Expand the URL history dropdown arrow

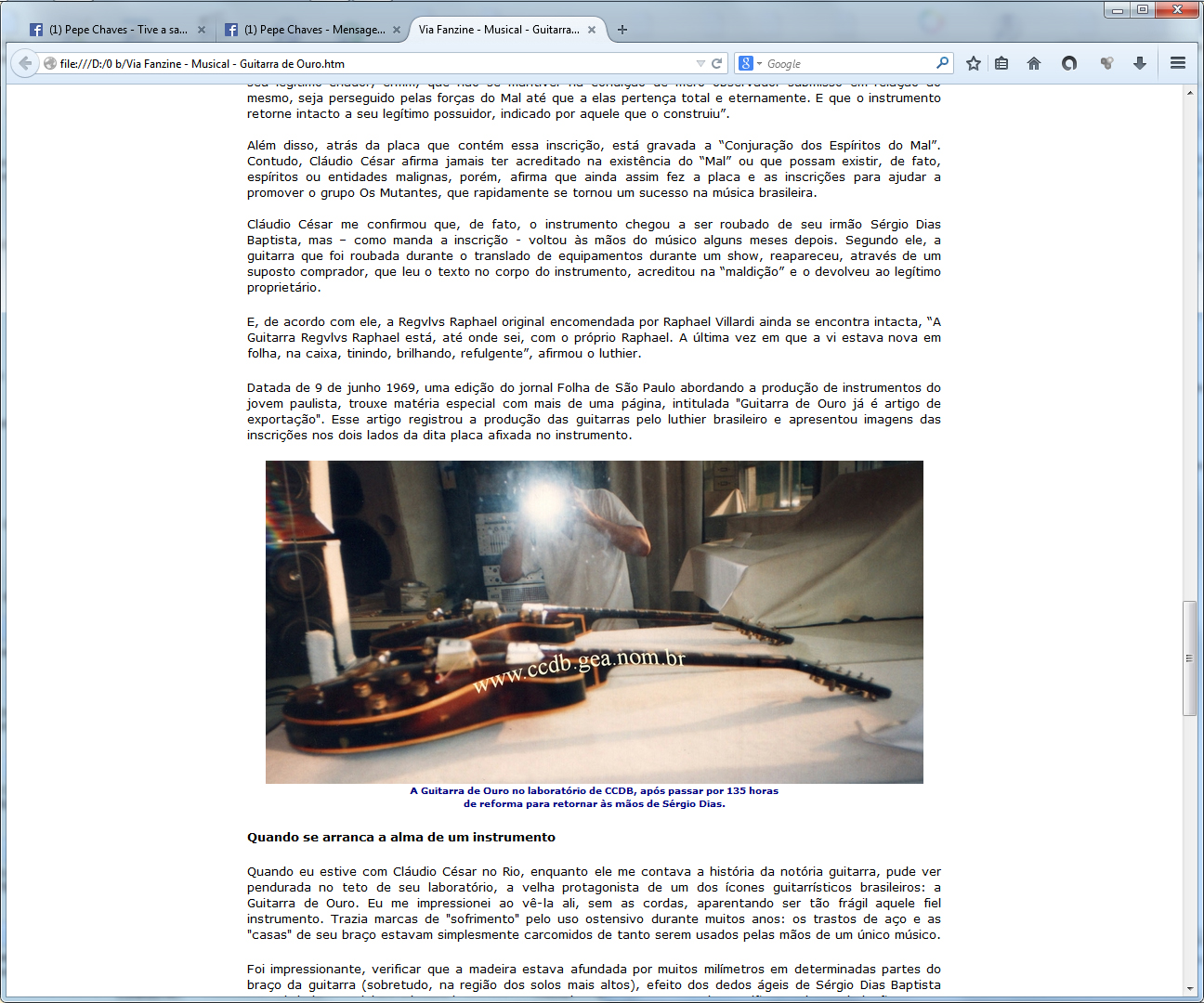click(700, 63)
